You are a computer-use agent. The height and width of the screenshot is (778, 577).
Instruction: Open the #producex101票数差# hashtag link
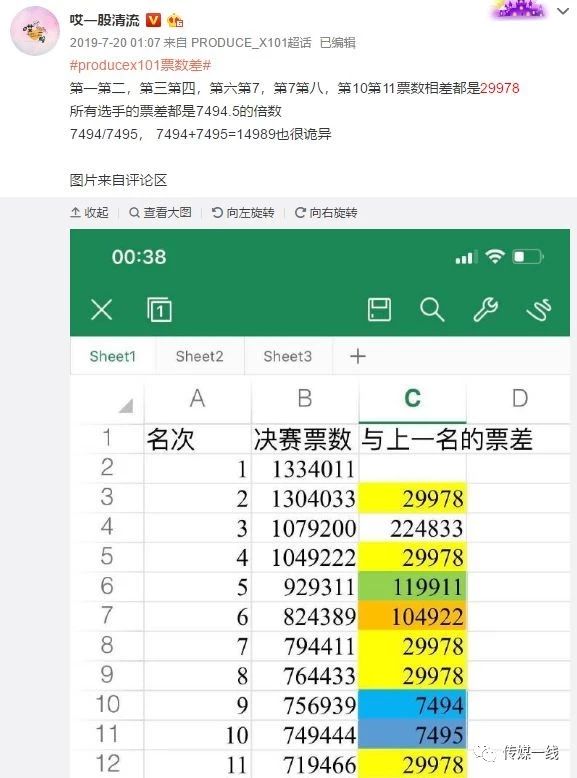140,65
